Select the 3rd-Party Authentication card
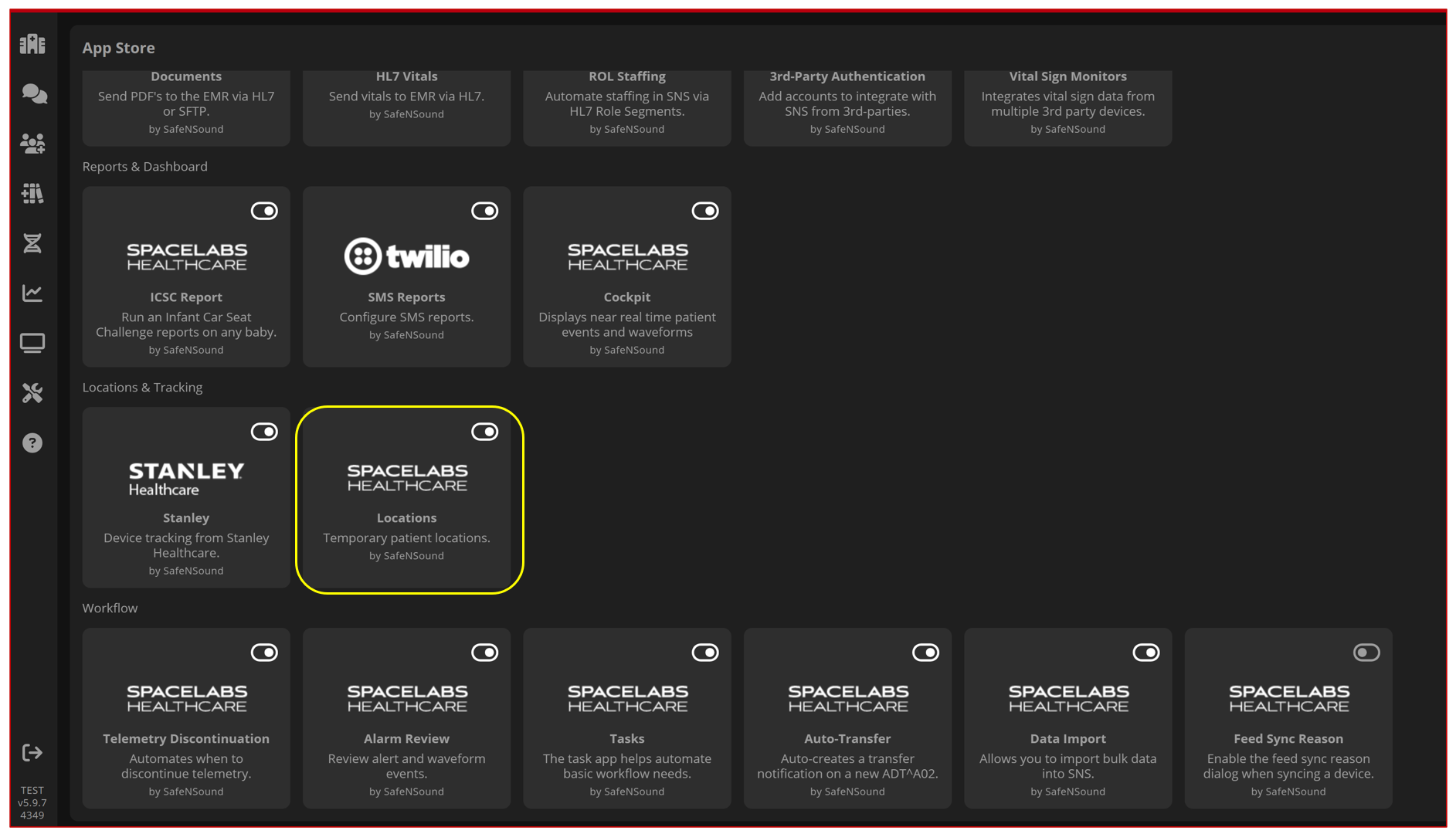 pyautogui.click(x=848, y=107)
